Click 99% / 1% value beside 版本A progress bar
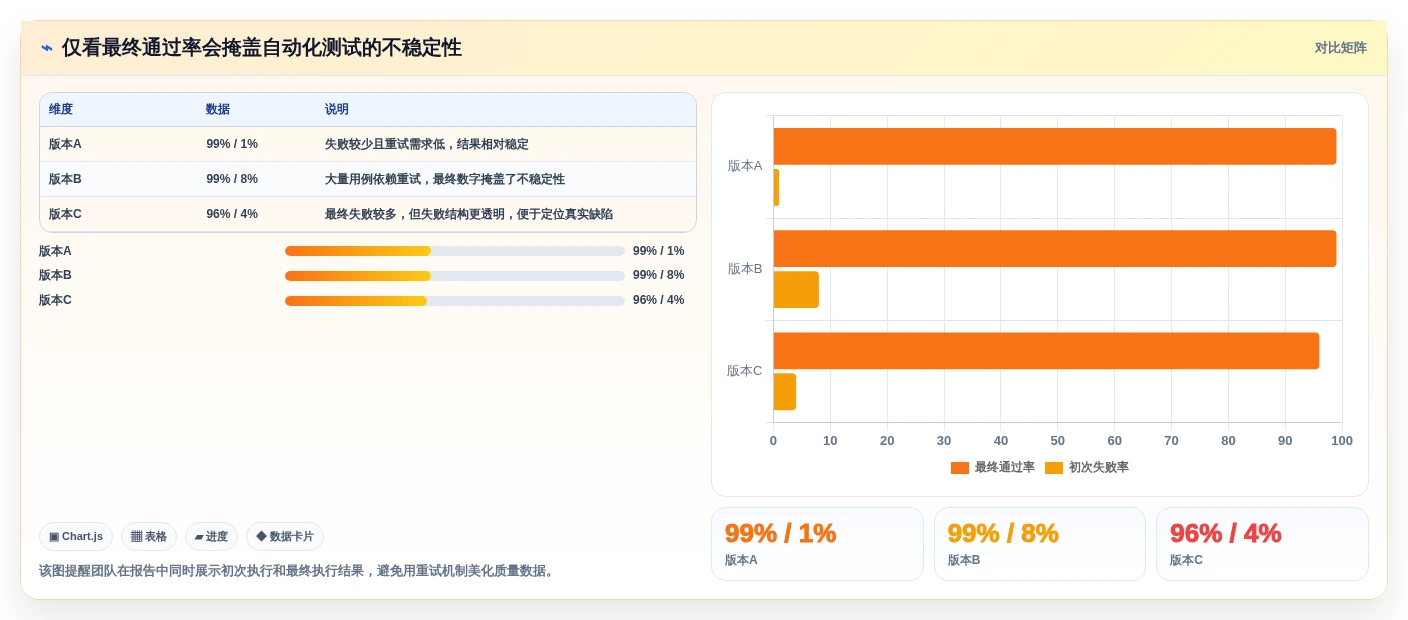This screenshot has height=620, width=1408. [659, 251]
